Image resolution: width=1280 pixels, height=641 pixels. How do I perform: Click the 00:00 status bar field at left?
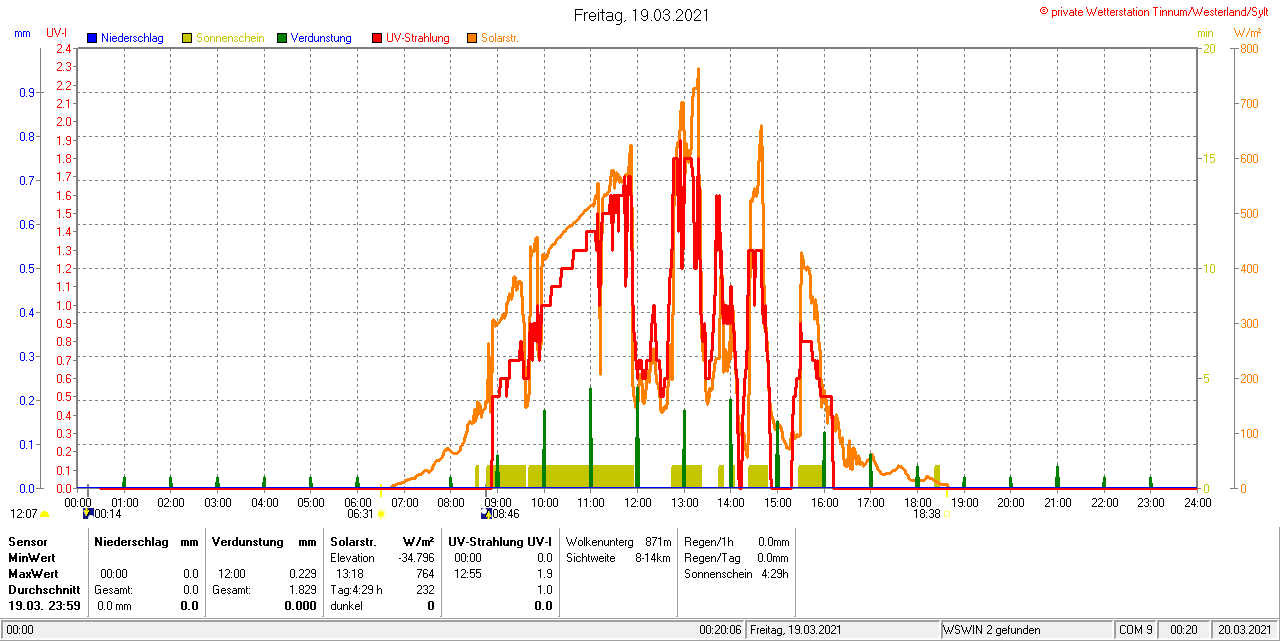[x=20, y=630]
